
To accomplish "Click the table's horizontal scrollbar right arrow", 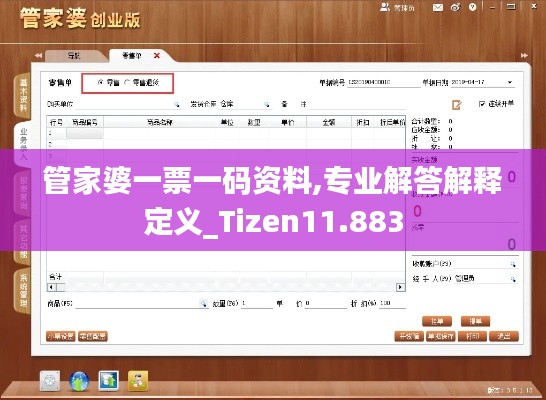I will coord(400,287).
